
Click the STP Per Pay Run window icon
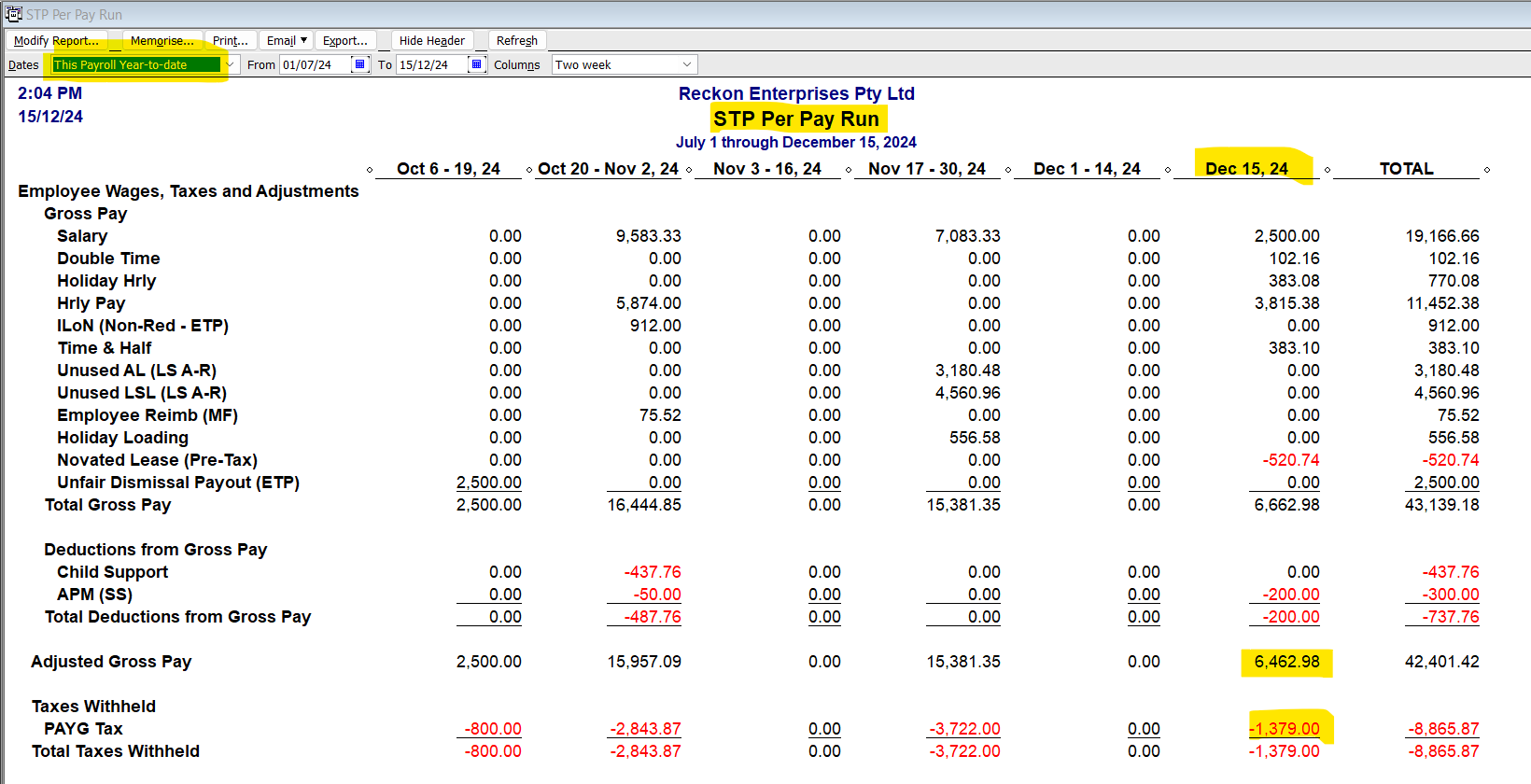(13, 14)
